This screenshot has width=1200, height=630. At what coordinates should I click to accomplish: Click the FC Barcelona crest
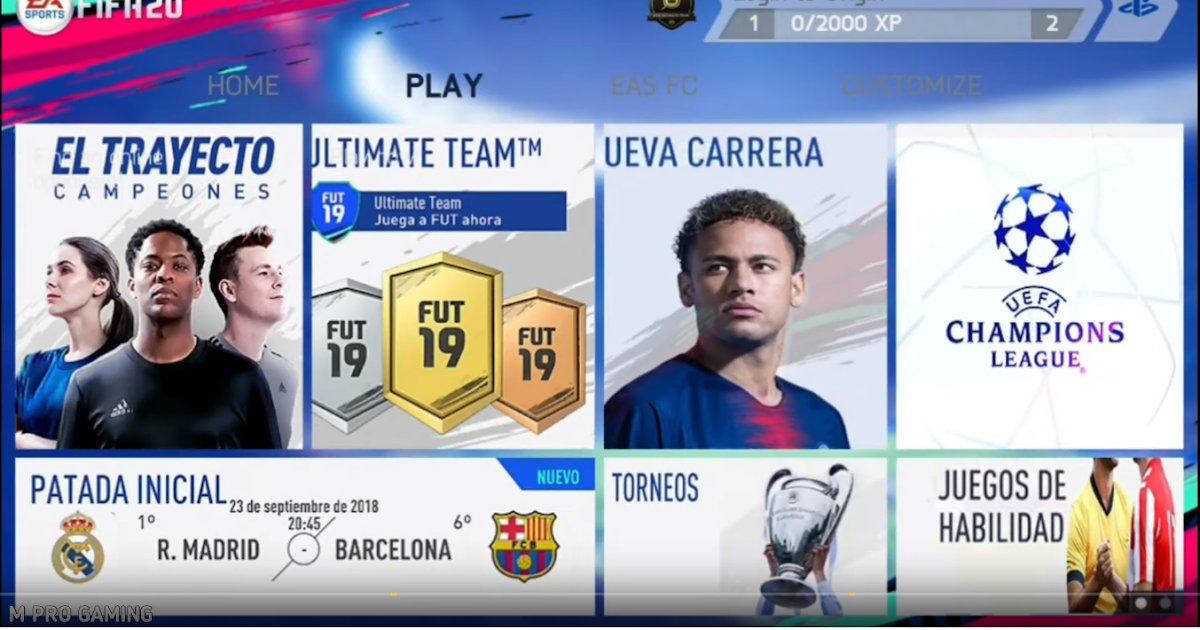523,546
